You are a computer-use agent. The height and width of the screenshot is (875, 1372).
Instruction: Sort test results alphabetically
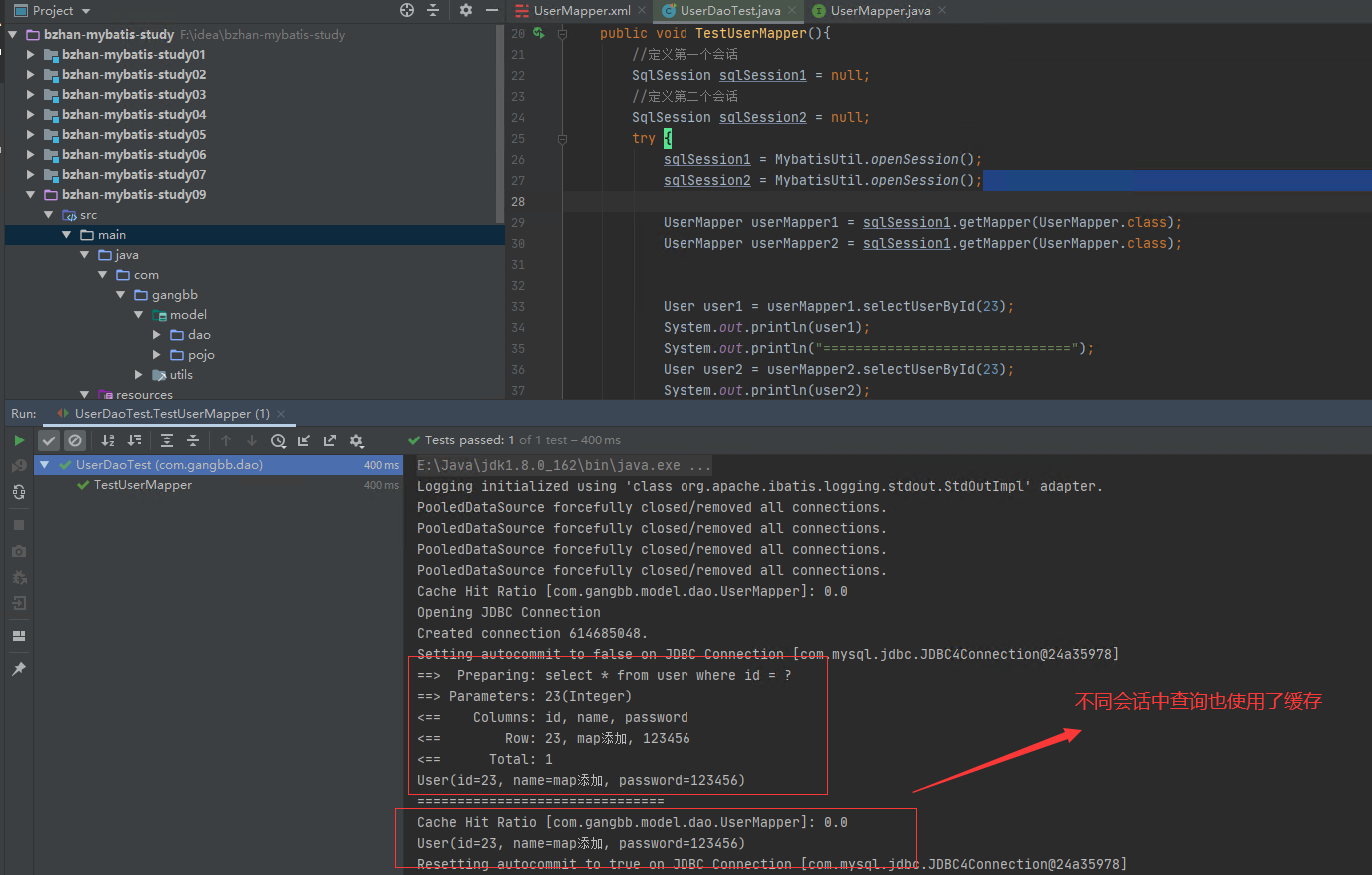(108, 440)
